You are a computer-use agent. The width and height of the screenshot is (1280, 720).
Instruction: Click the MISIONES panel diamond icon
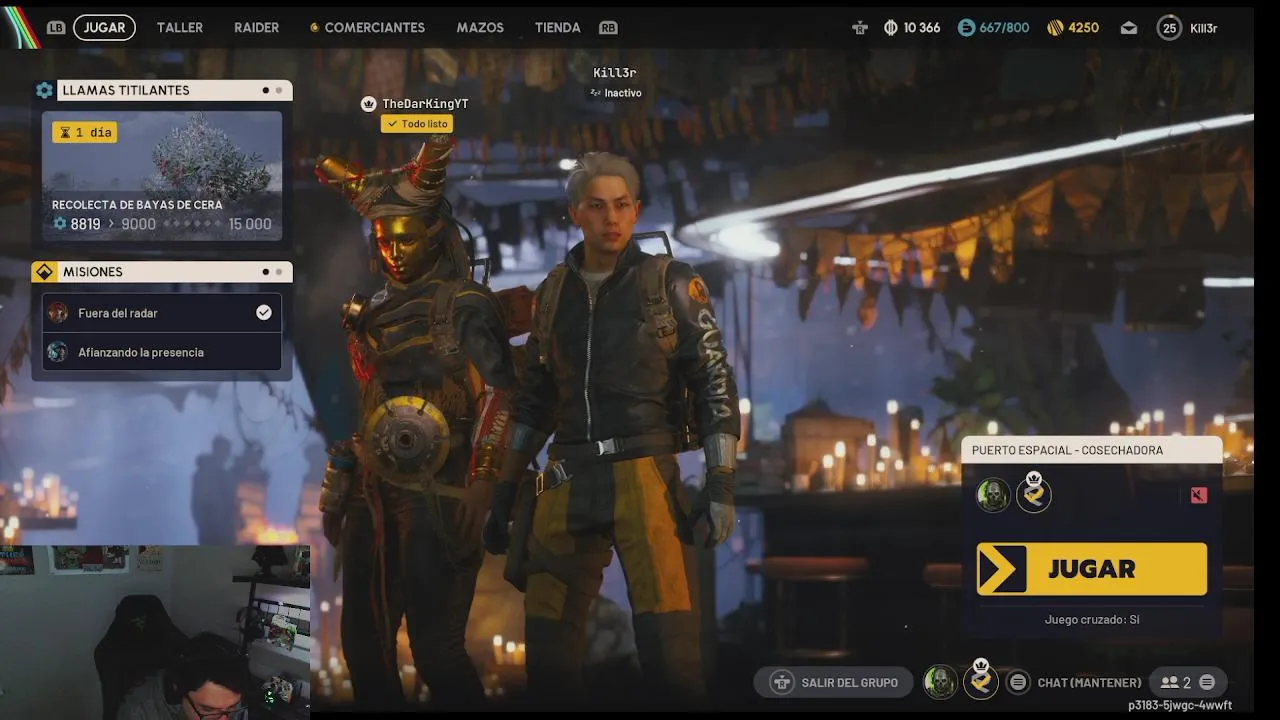click(44, 272)
